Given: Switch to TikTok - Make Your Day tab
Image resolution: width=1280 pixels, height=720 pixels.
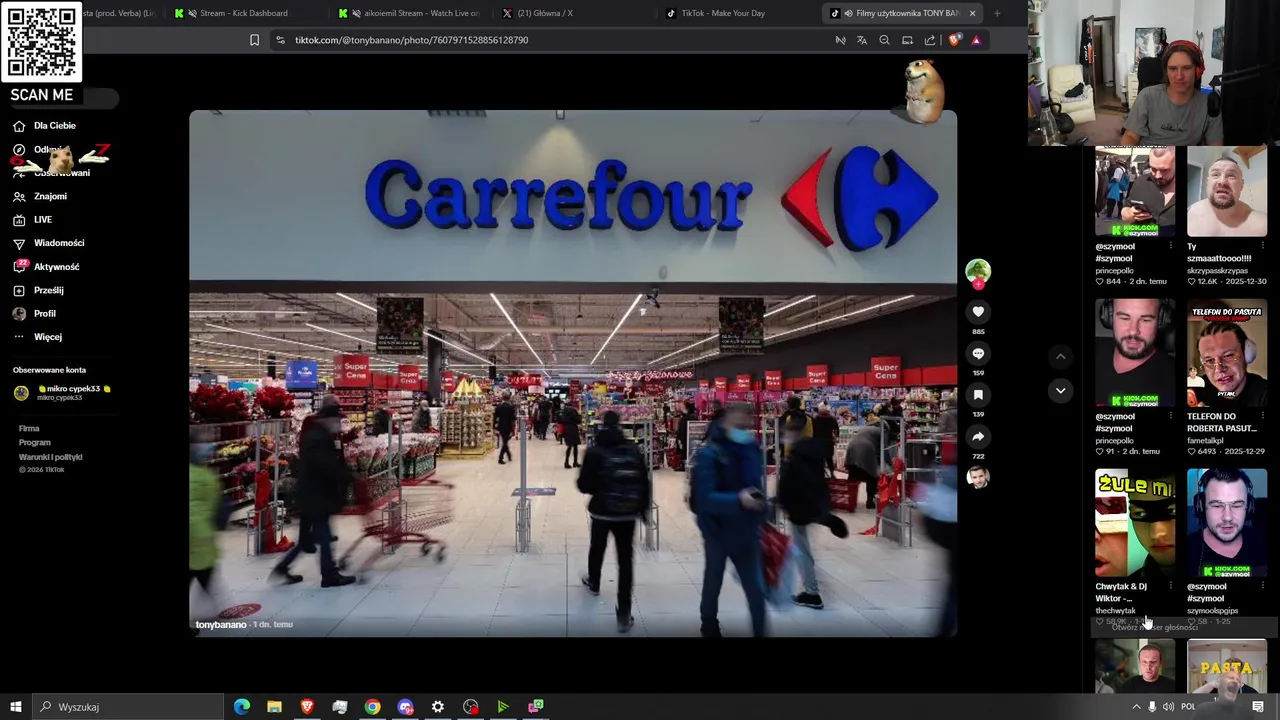Looking at the screenshot, I should (738, 13).
